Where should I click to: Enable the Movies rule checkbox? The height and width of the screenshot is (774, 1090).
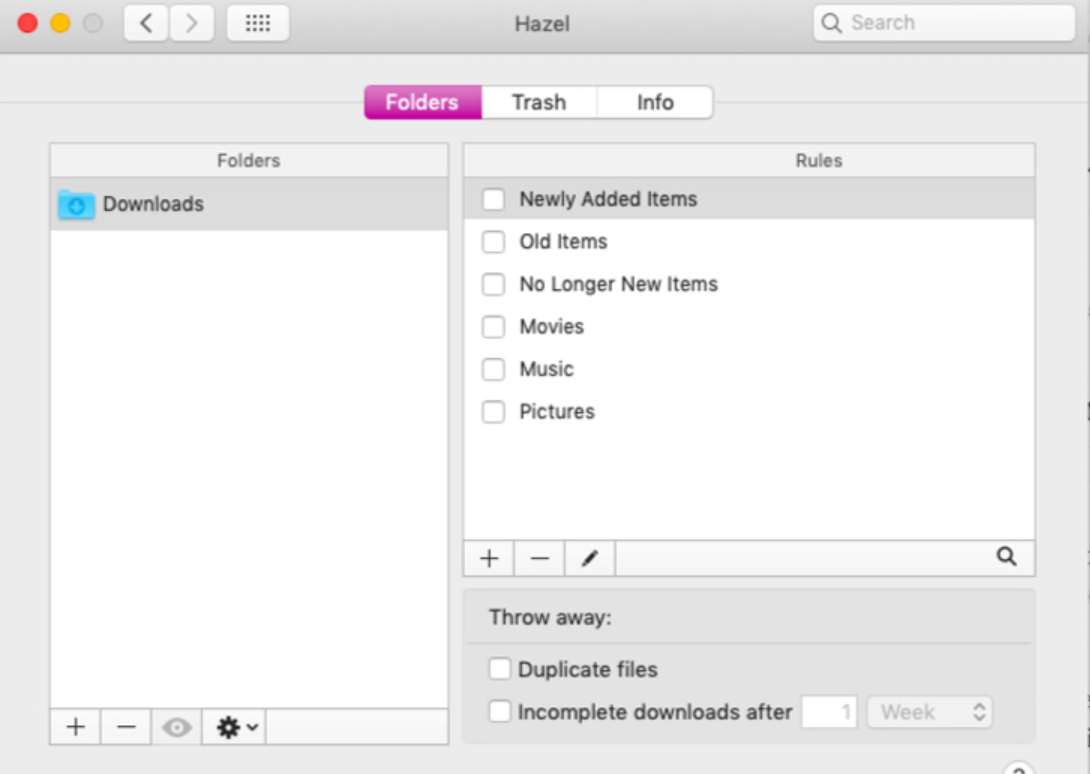tap(494, 327)
